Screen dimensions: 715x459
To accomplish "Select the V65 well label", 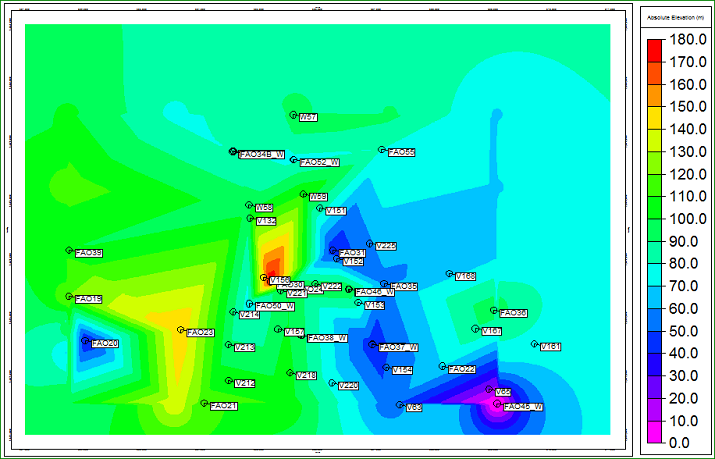I will click(503, 392).
